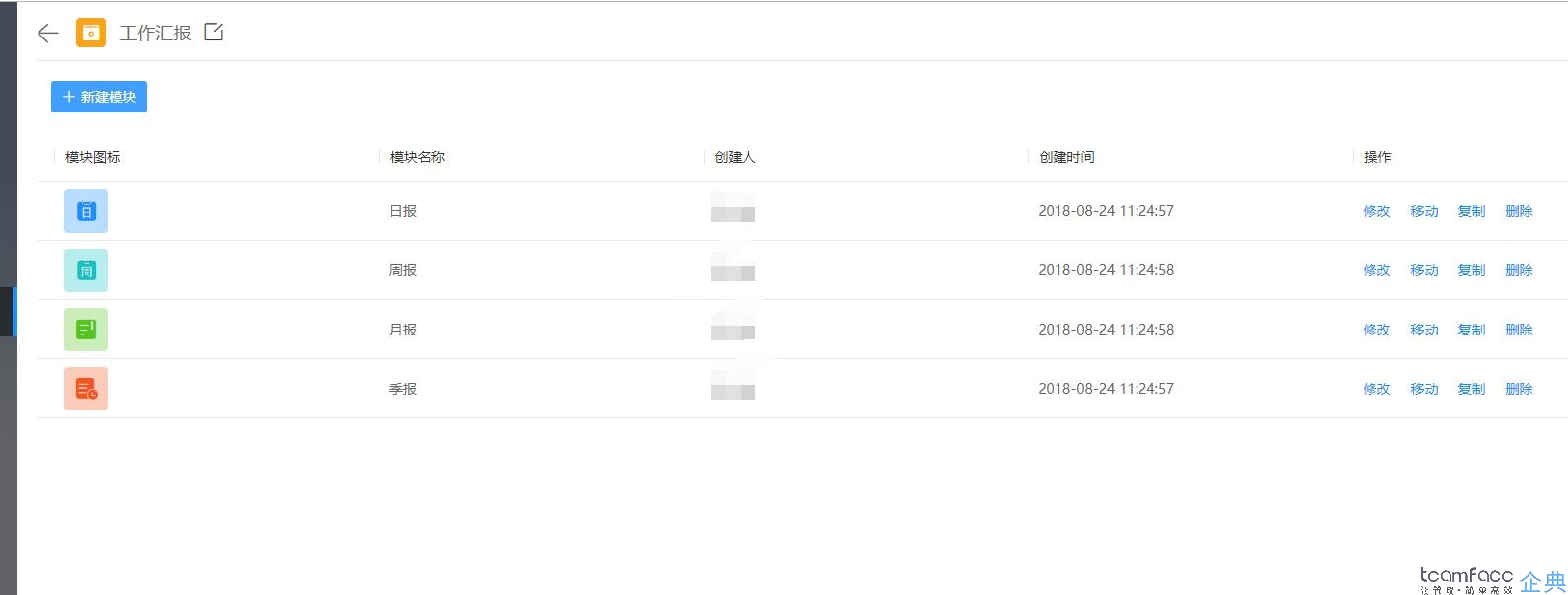This screenshot has height=595, width=1568.
Task: Click 复制 for the 季报 row
Action: click(x=1471, y=389)
